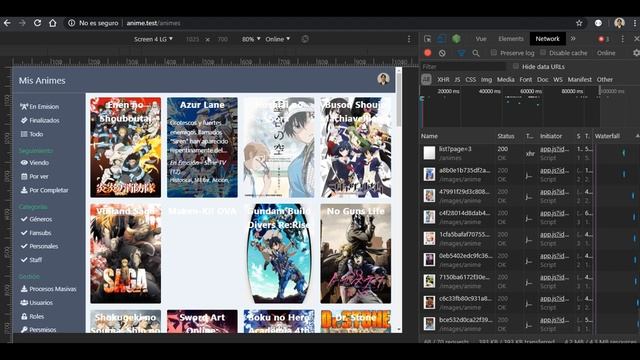Filter requests by CSS
The width and height of the screenshot is (640, 360).
pyautogui.click(x=471, y=80)
